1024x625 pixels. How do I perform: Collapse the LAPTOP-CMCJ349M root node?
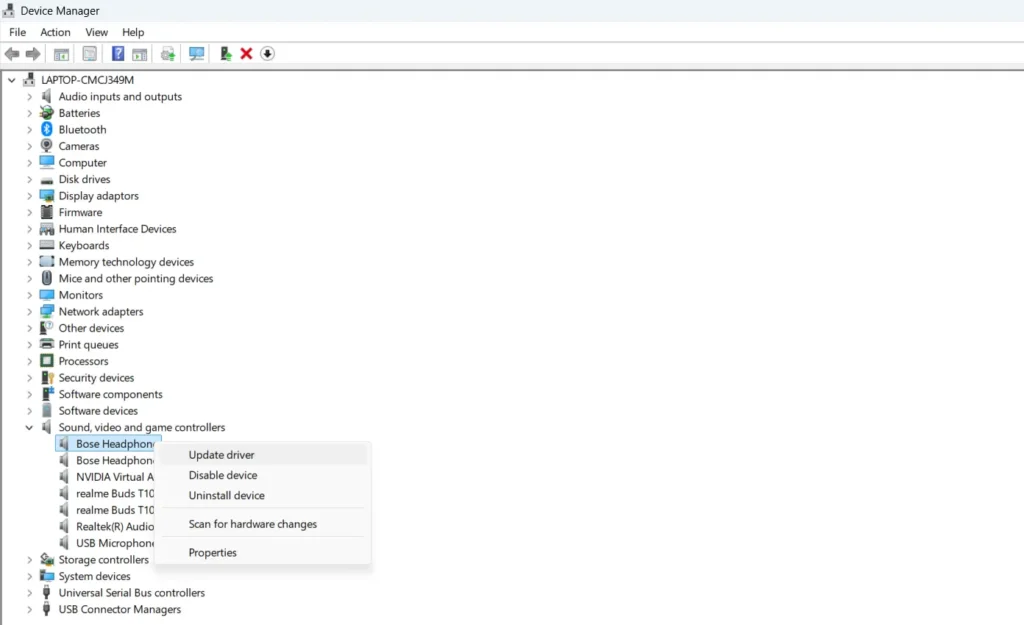click(12, 80)
